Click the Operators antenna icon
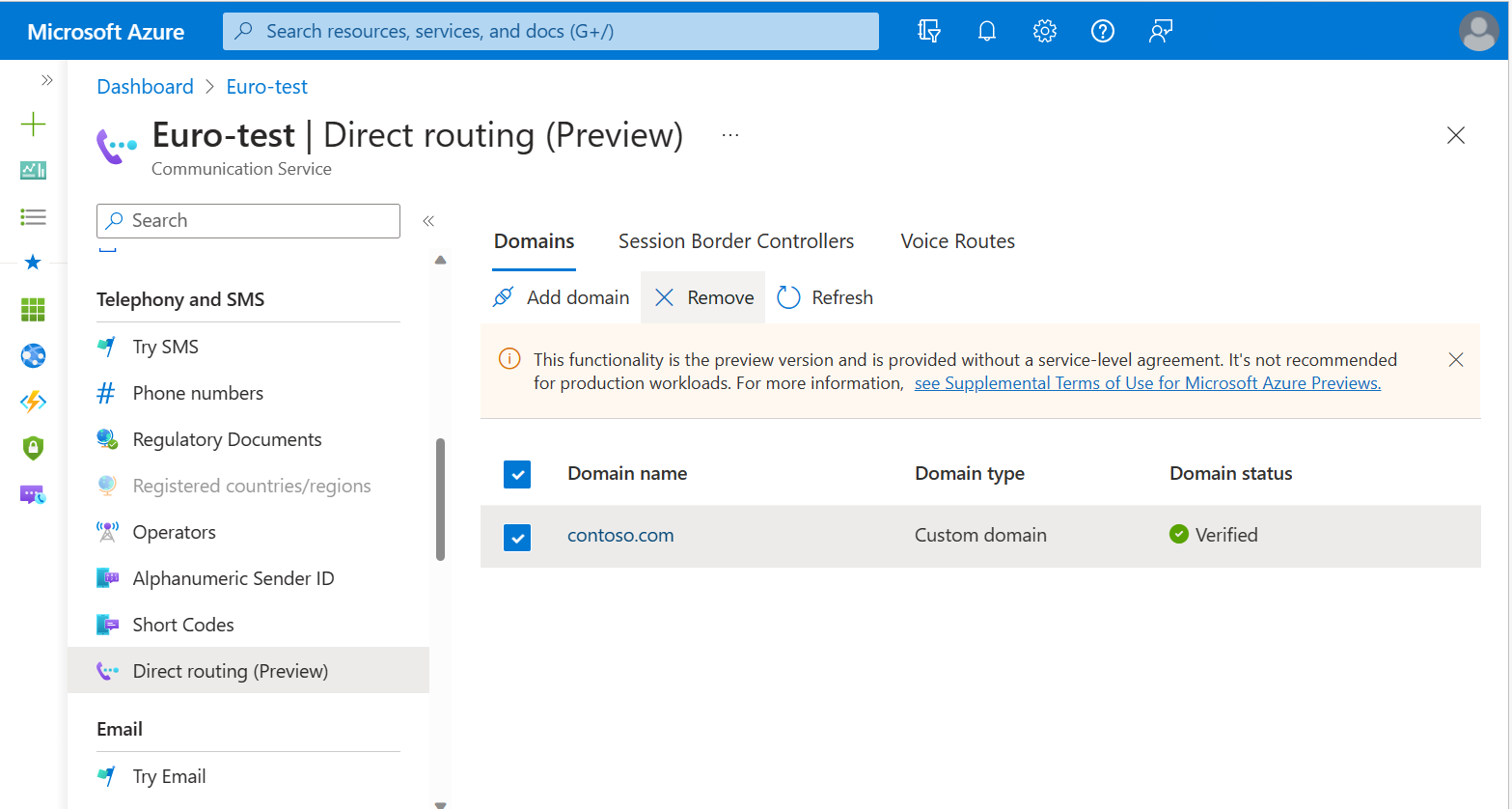Screen dimensions: 1512x809 click(107, 532)
